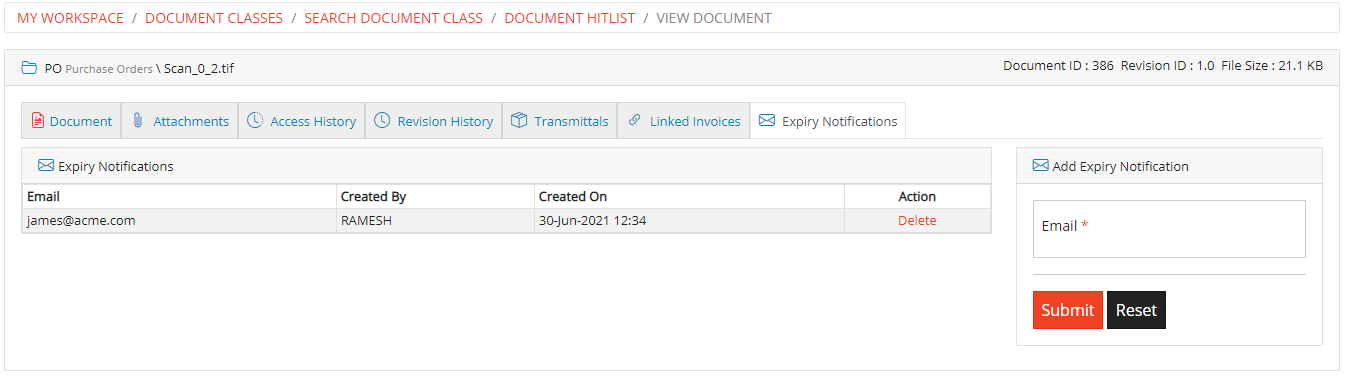
Task: Click the PO Purchase Orders class label
Action: (98, 69)
